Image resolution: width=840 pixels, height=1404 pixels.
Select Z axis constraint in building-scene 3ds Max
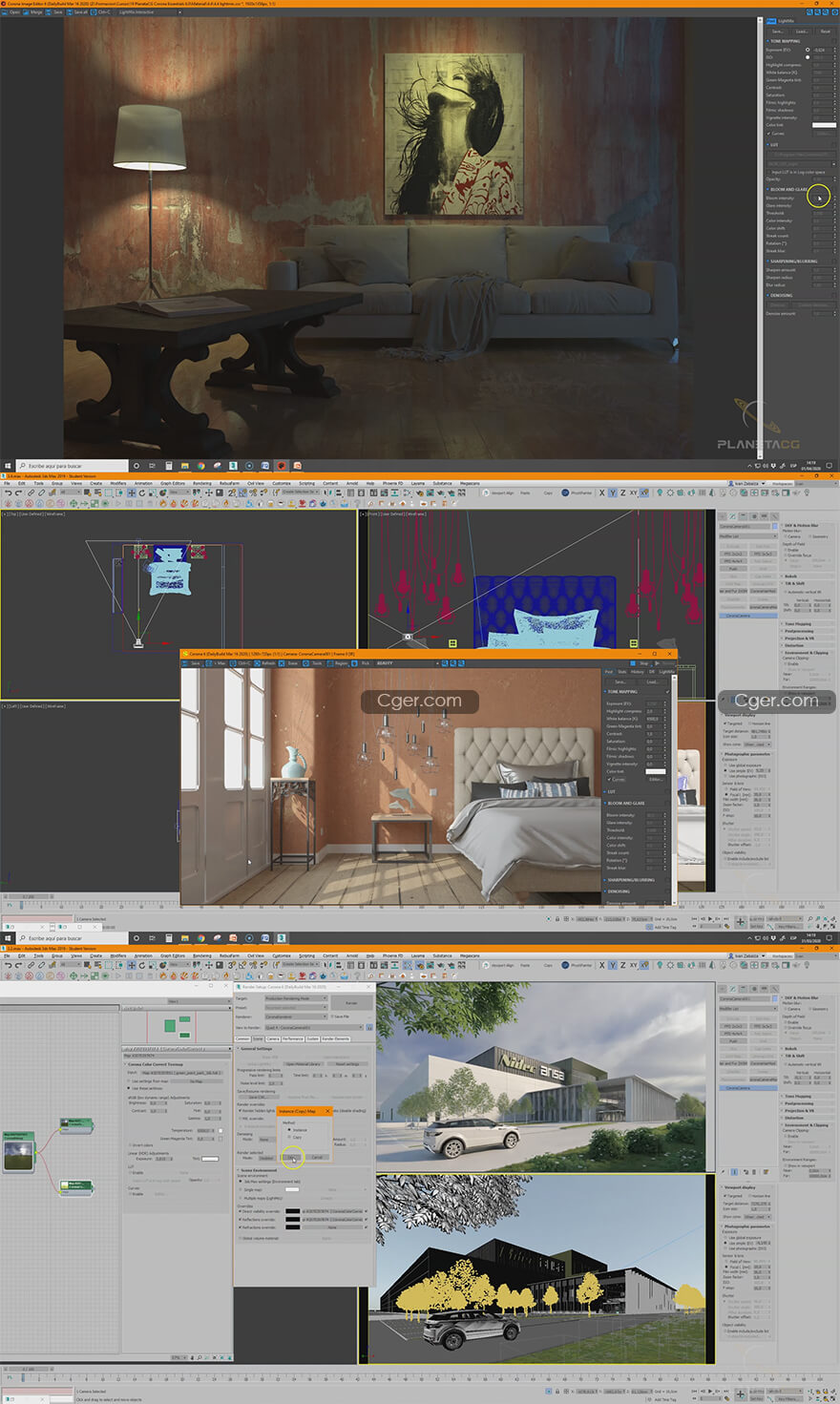[x=622, y=965]
